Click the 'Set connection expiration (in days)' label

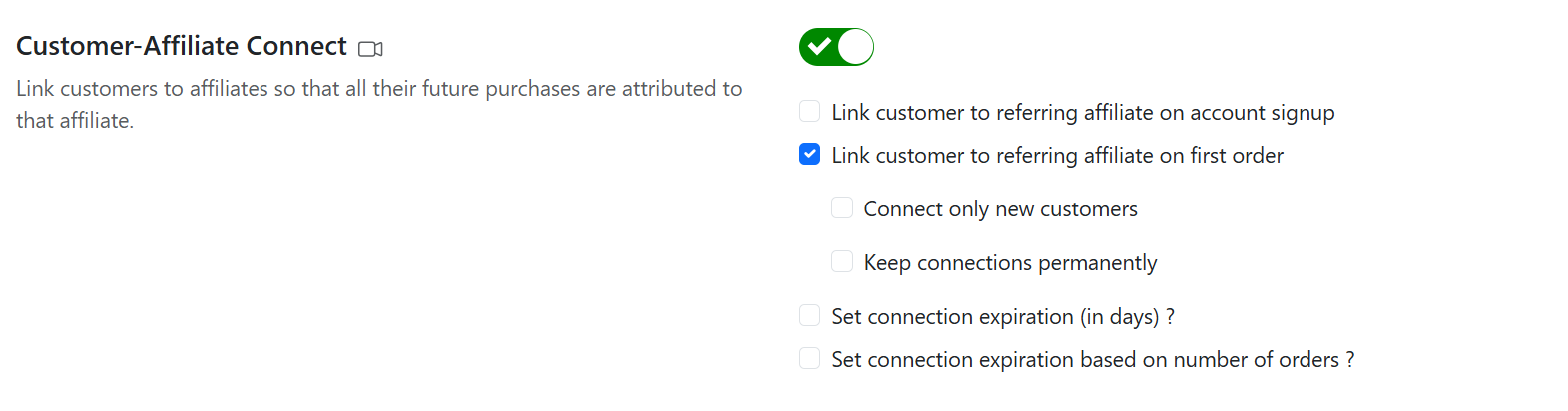click(995, 317)
